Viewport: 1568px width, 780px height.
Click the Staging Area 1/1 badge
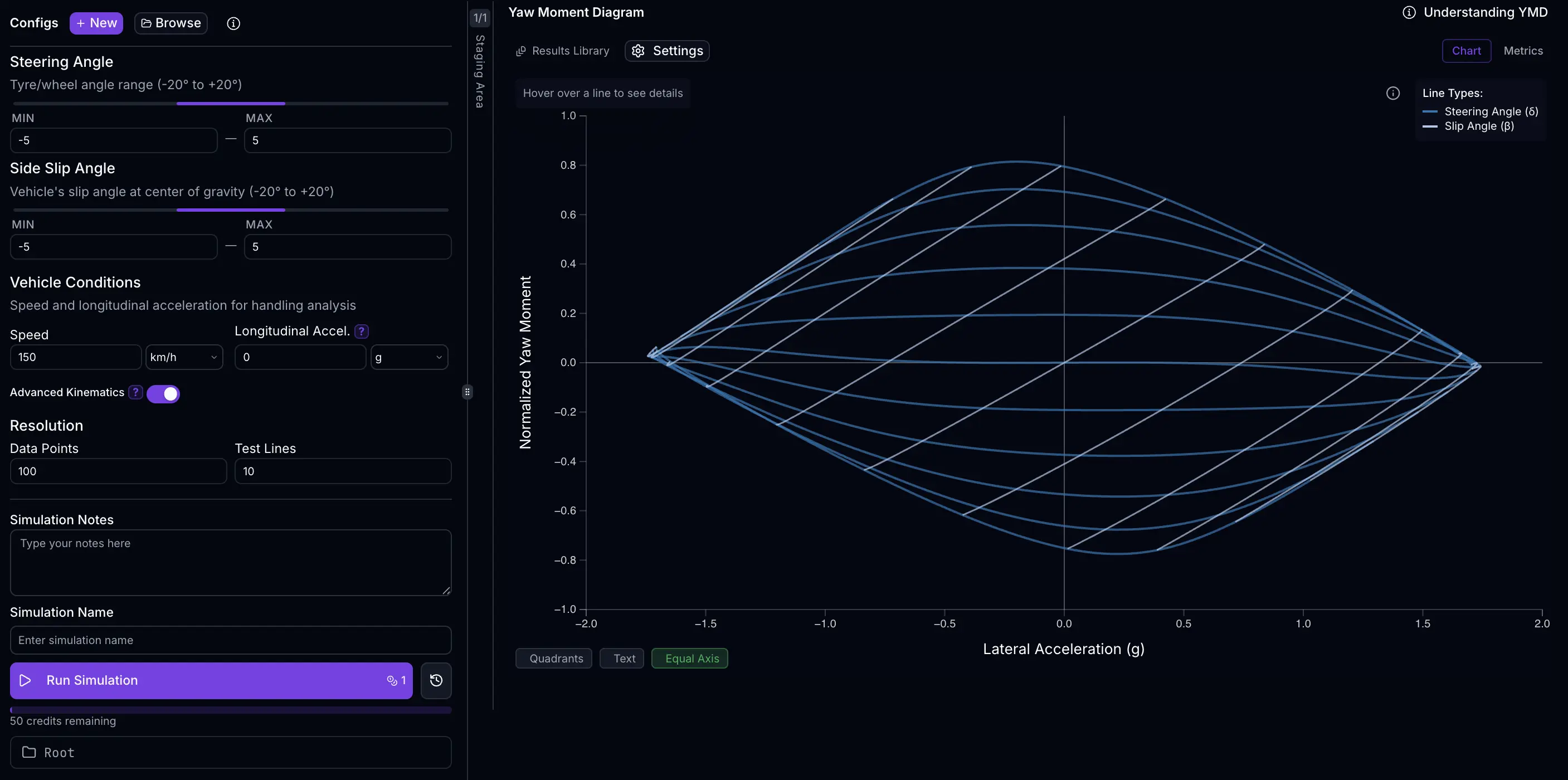tap(480, 18)
